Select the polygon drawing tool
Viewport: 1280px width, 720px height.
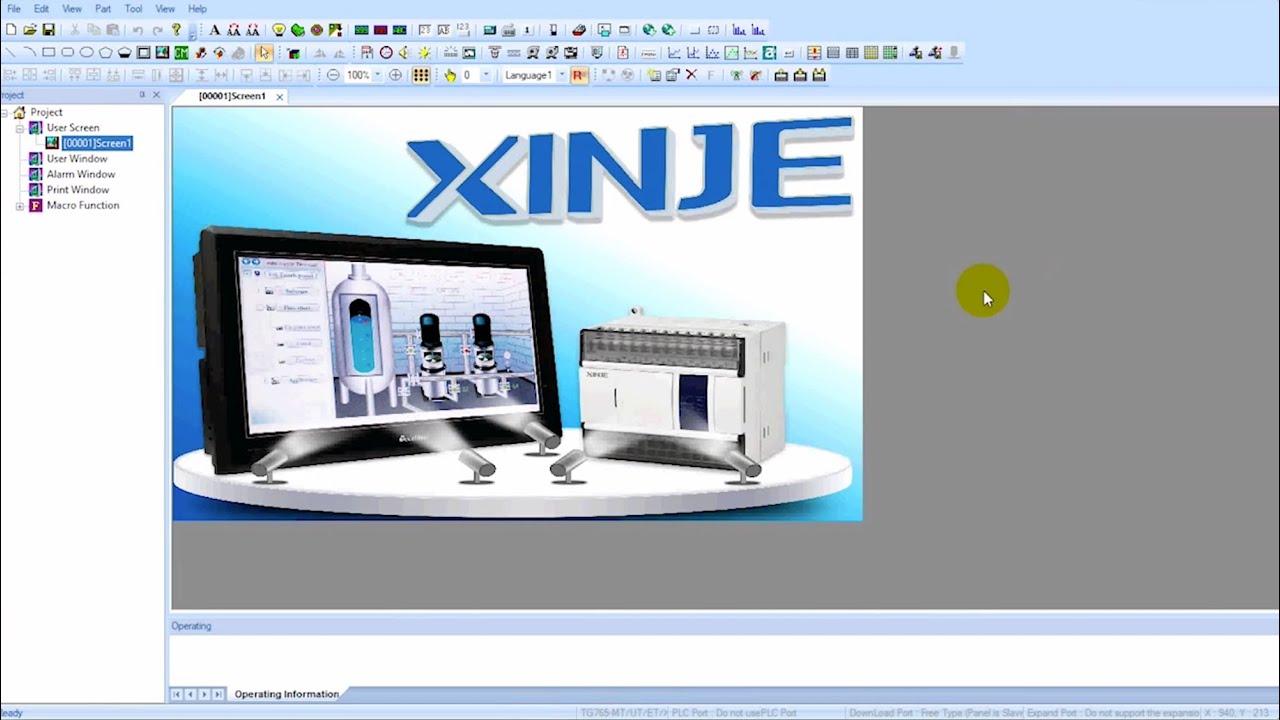(x=105, y=52)
